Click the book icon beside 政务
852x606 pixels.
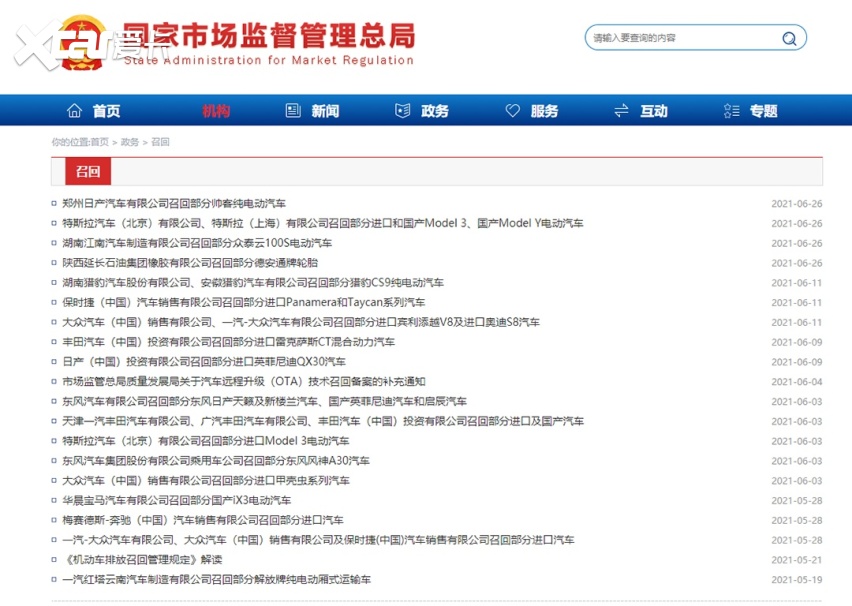pos(403,111)
